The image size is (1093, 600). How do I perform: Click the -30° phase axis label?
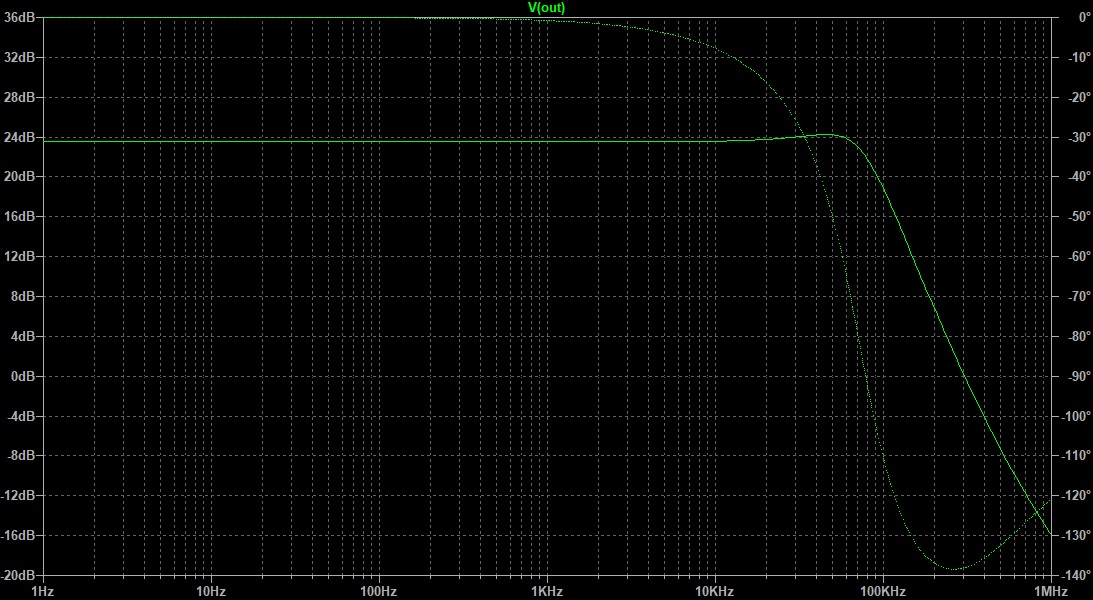tap(1075, 137)
